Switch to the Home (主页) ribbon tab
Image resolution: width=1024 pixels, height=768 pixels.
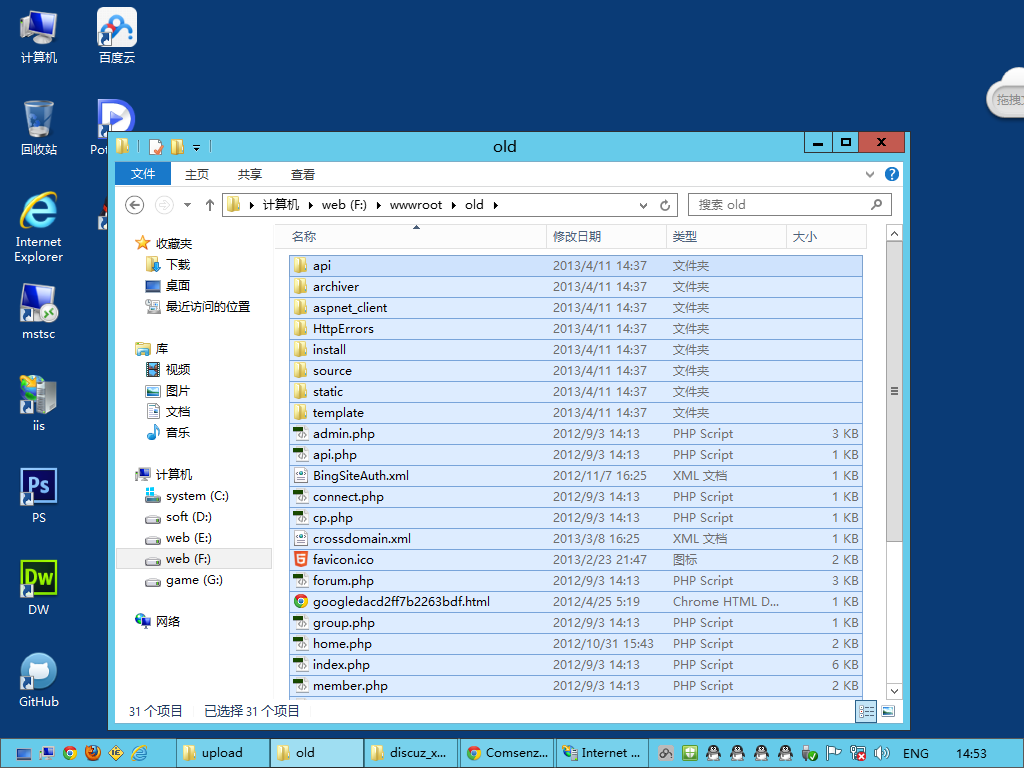[197, 174]
